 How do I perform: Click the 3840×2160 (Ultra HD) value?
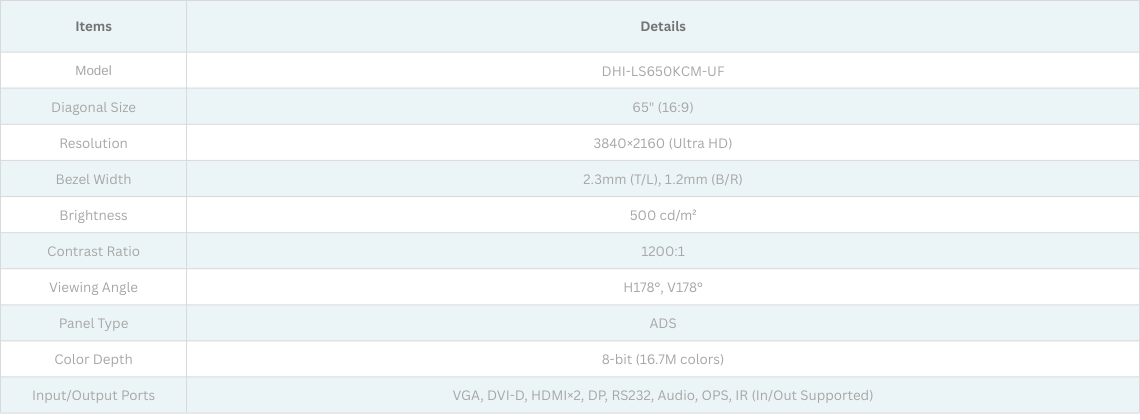click(x=662, y=143)
